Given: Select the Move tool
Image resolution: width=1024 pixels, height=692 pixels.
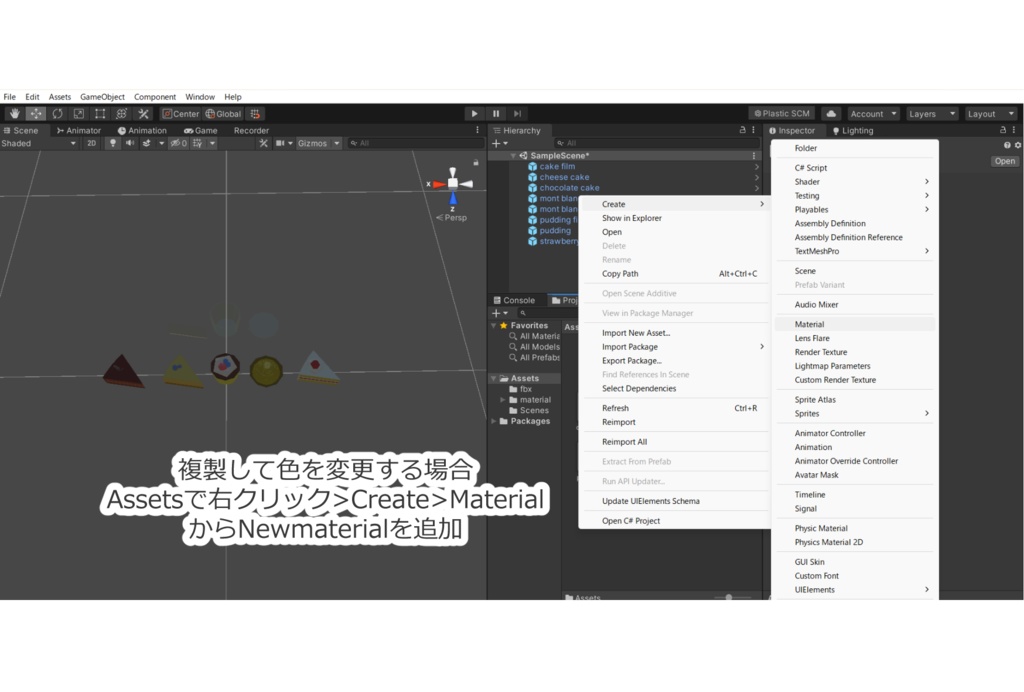Looking at the screenshot, I should click(x=36, y=114).
